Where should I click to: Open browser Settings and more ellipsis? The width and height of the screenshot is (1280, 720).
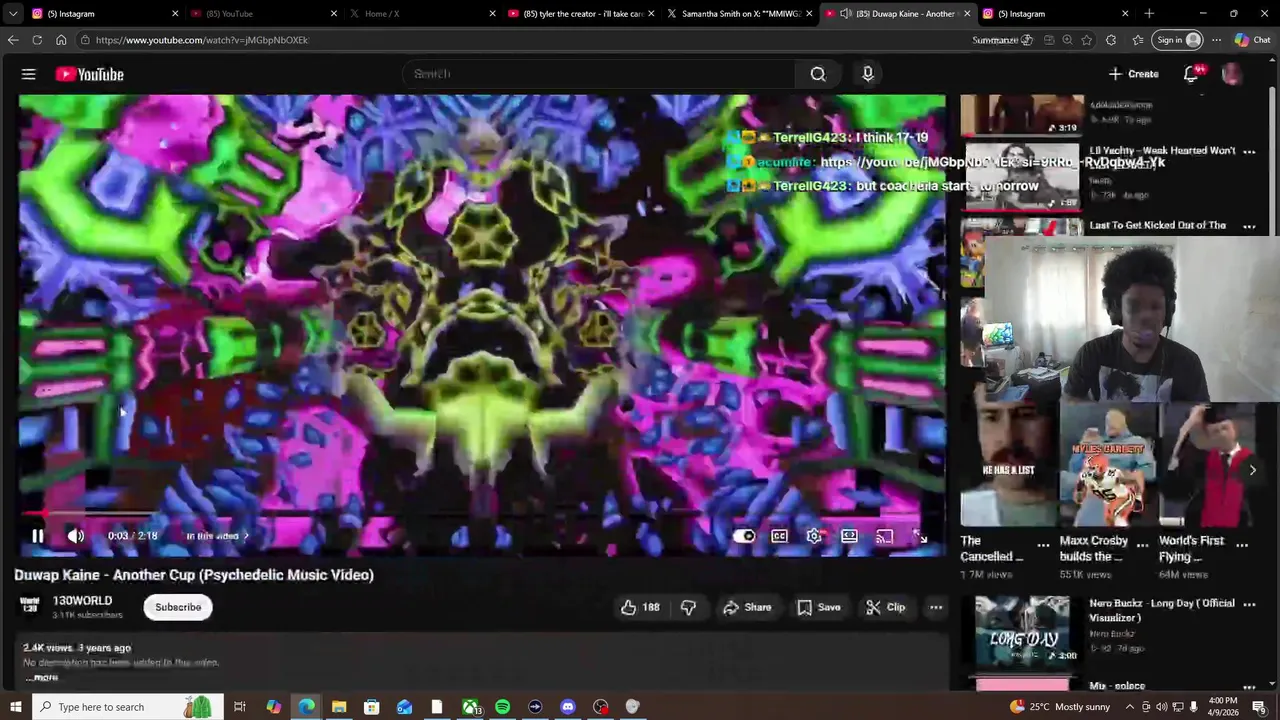tap(1216, 40)
